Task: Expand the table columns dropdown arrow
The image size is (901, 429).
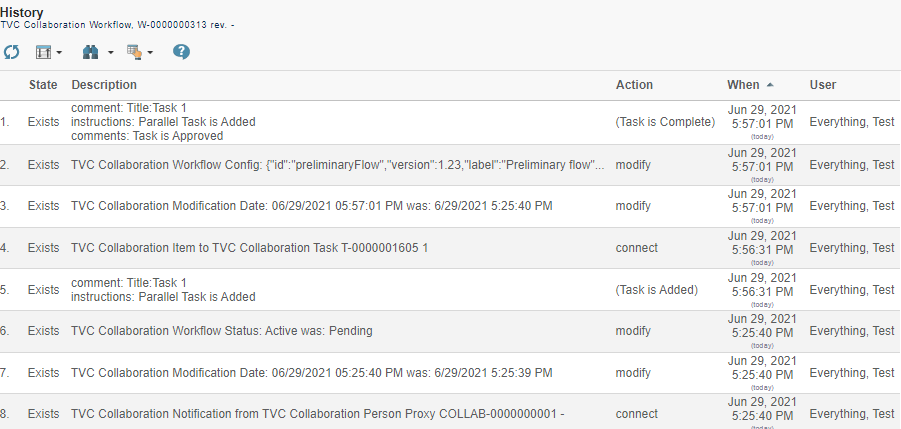Action: click(x=59, y=52)
